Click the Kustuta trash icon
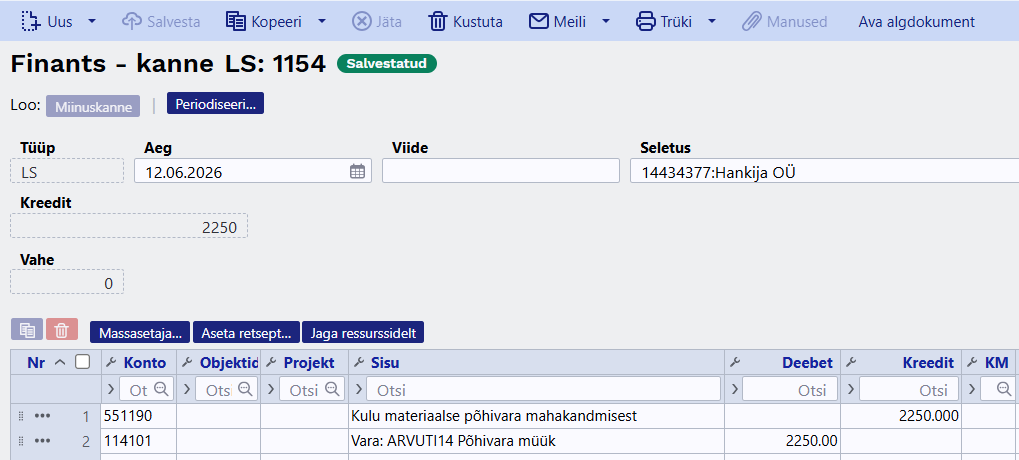 coord(438,21)
